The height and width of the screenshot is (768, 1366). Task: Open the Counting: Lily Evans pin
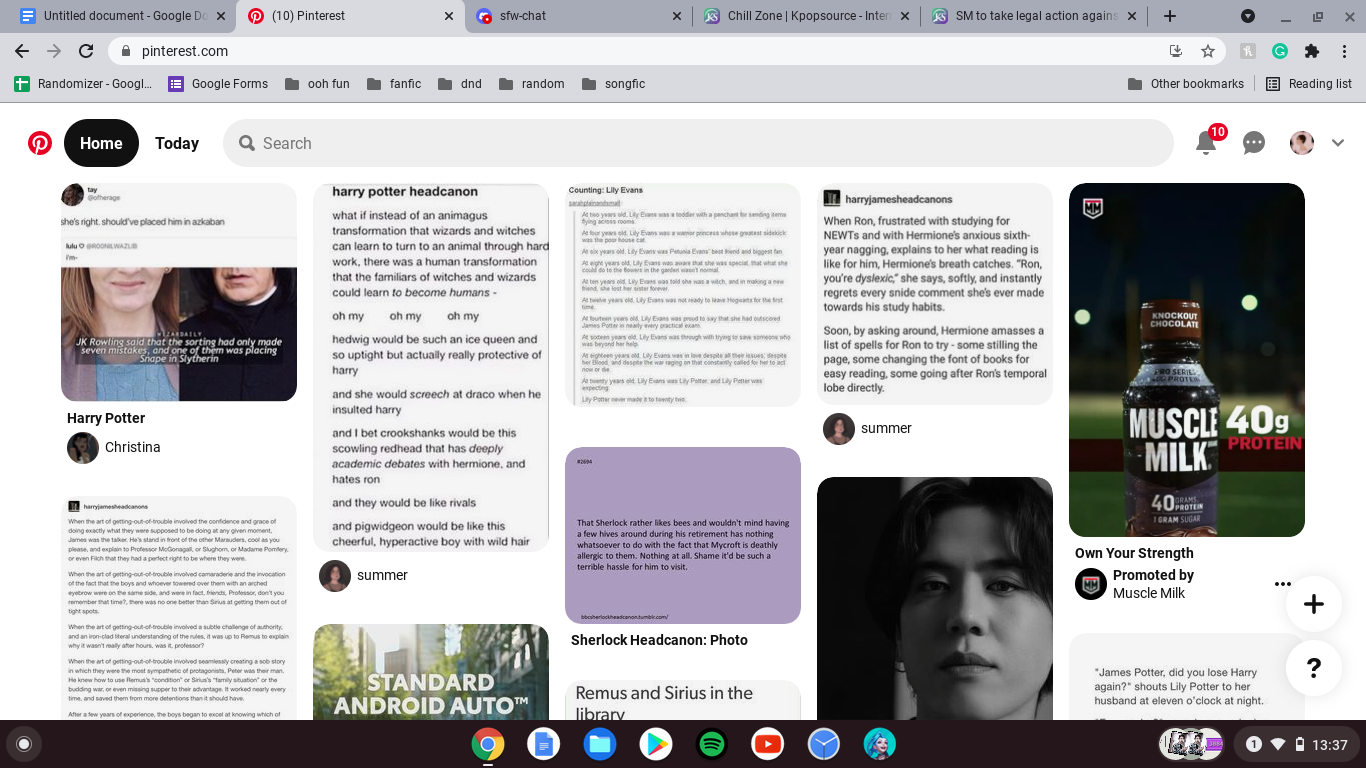(x=683, y=295)
